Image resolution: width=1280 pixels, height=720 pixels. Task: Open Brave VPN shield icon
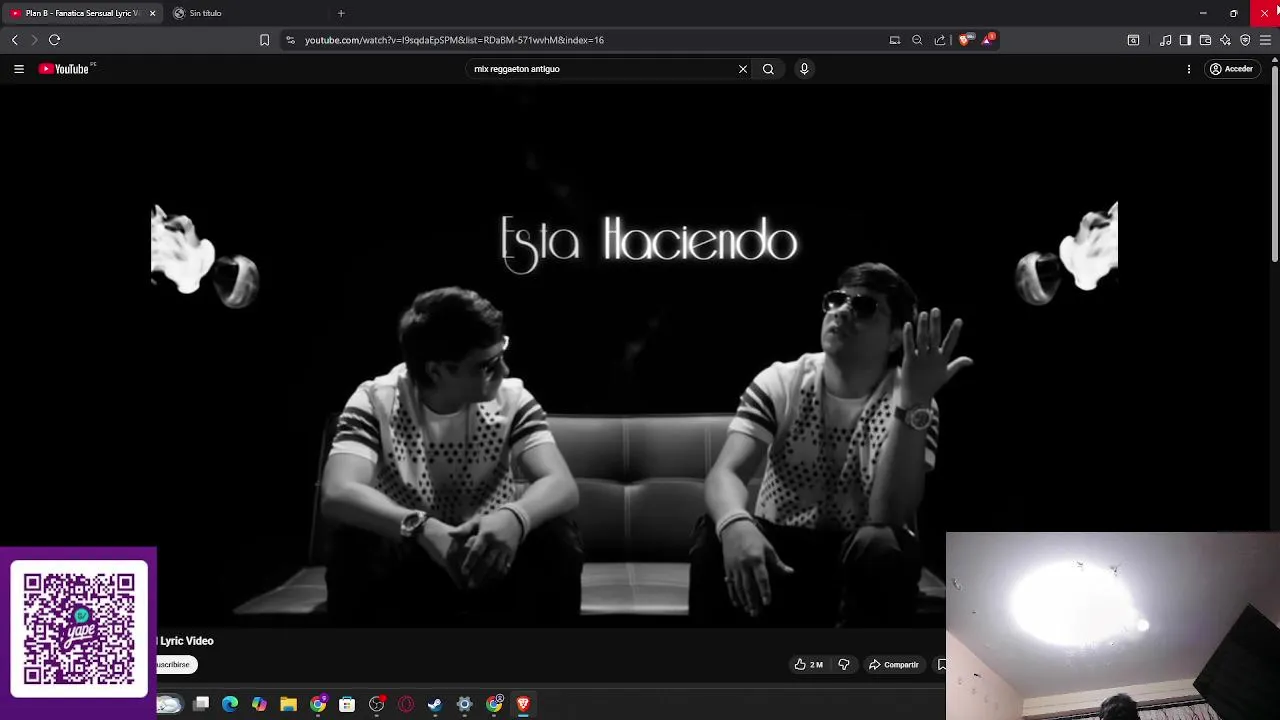(x=1245, y=40)
